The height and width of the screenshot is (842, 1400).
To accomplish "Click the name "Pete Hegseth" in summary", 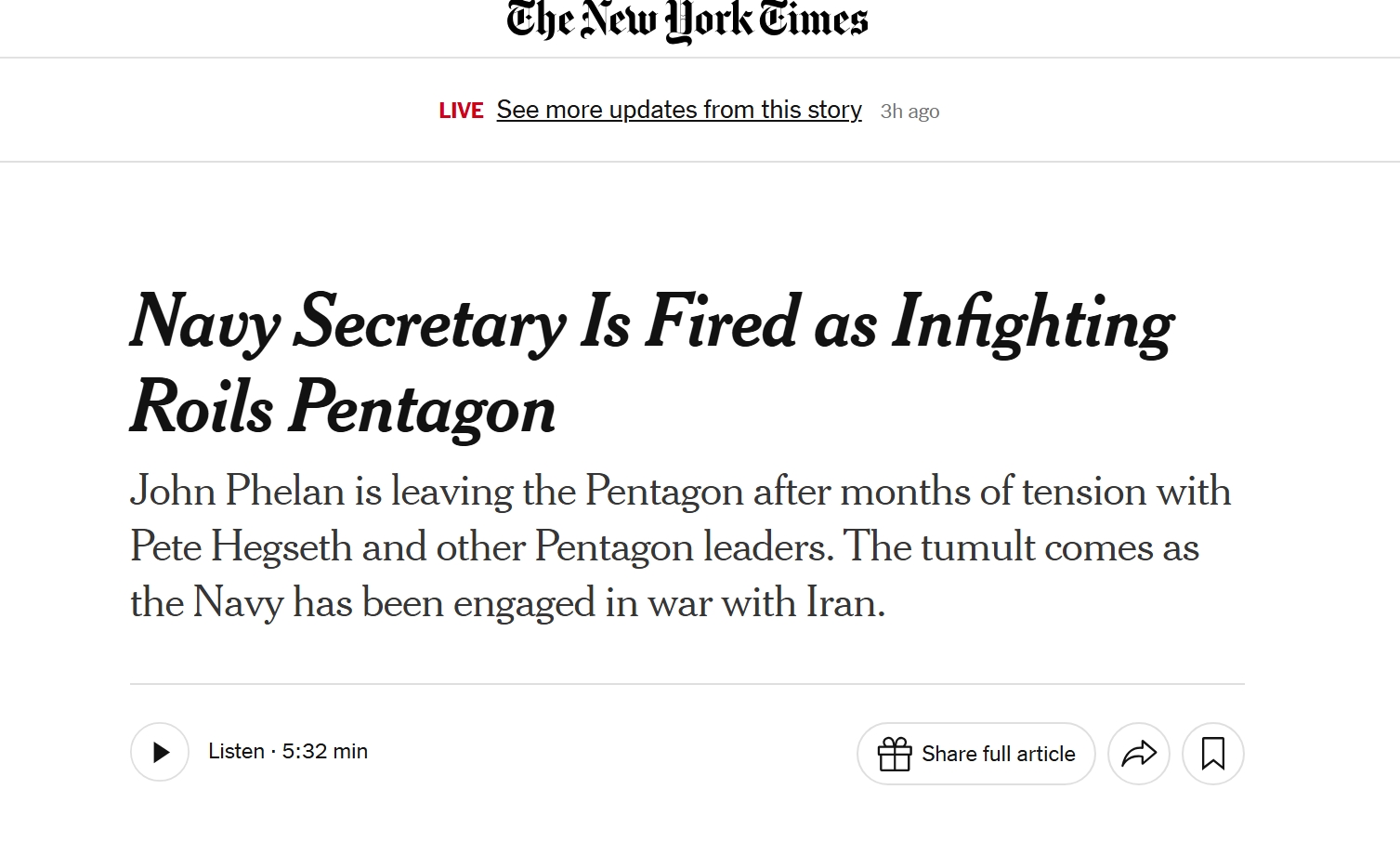I will click(x=241, y=546).
